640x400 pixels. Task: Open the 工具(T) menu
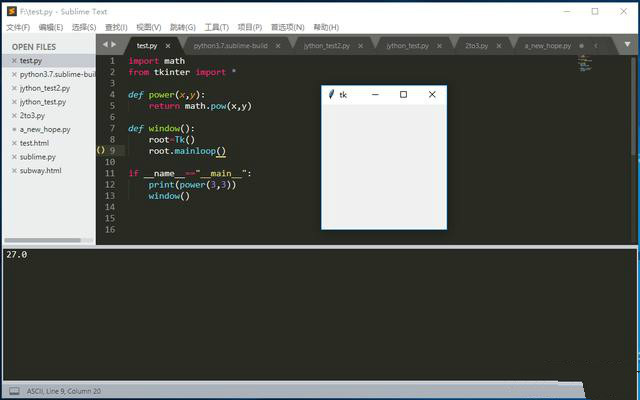[x=216, y=27]
